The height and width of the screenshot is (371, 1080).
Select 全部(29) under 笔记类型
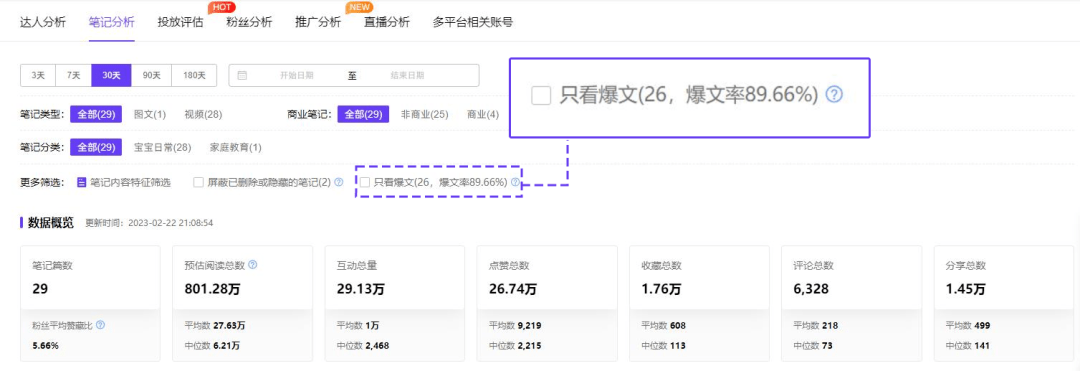point(96,114)
